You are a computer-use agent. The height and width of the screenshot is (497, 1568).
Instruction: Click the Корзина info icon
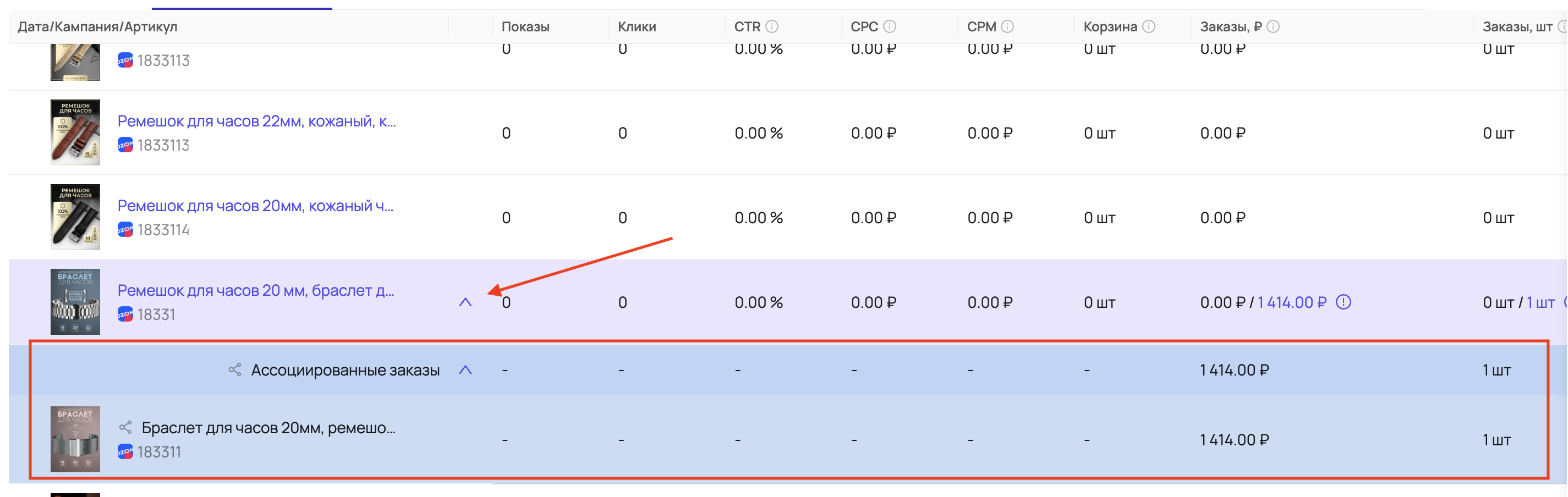click(x=1149, y=27)
